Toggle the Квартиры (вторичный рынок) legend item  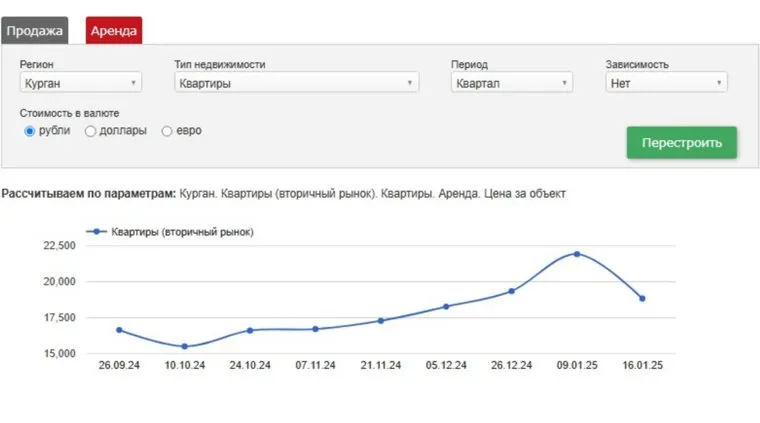(170, 231)
